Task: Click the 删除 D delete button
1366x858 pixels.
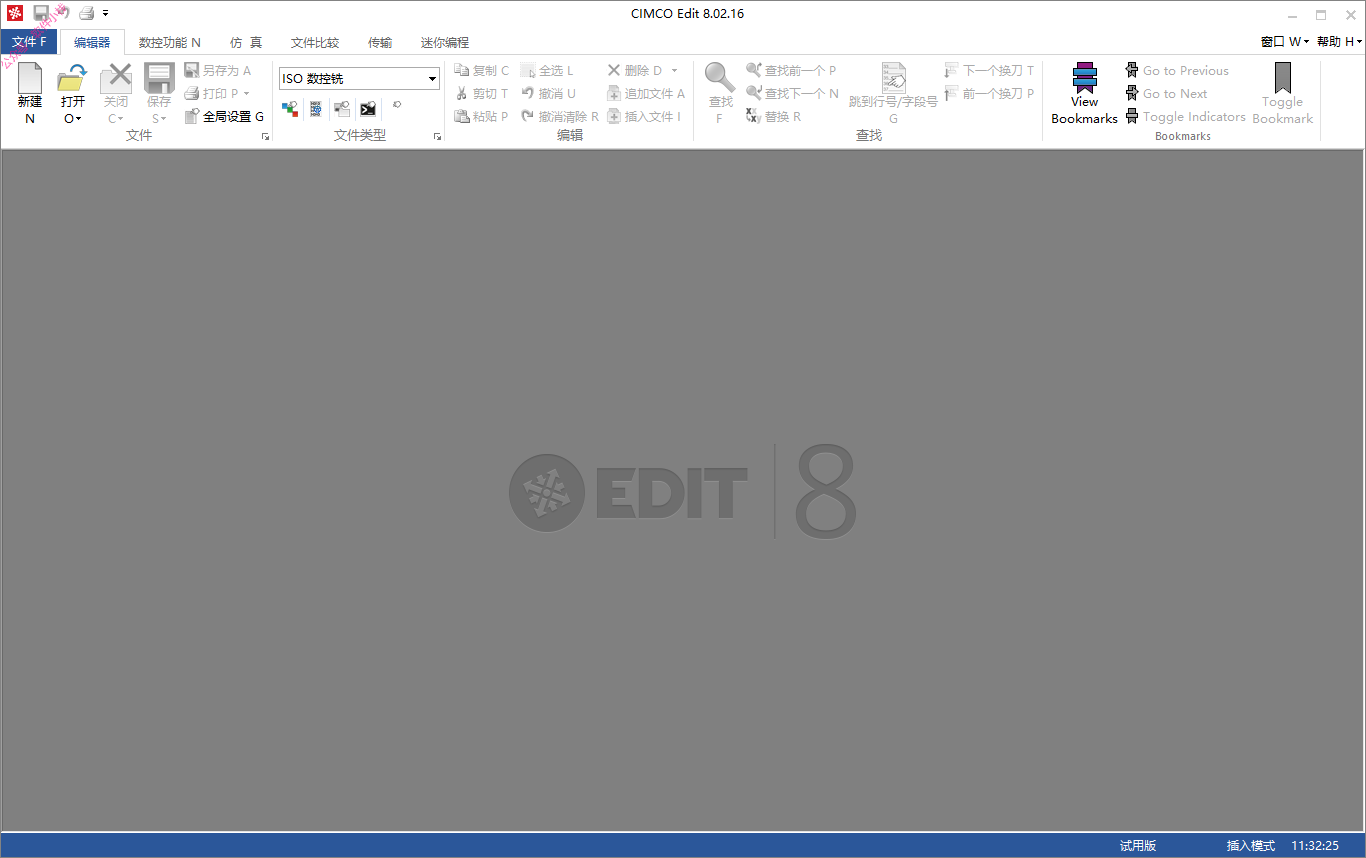Action: [x=635, y=70]
